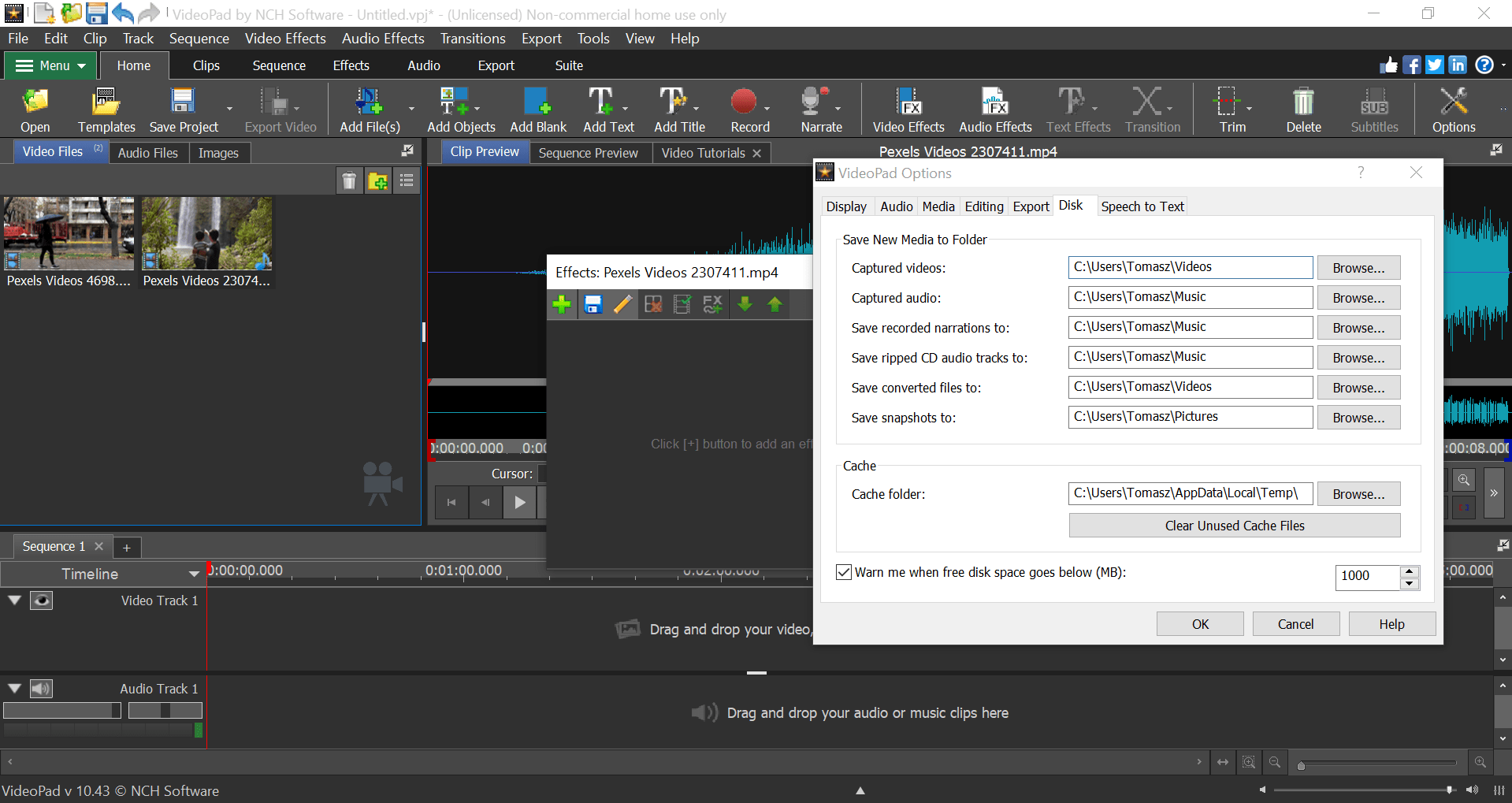The image size is (1512, 803).
Task: Play the clip preview with the play button
Action: 520,502
